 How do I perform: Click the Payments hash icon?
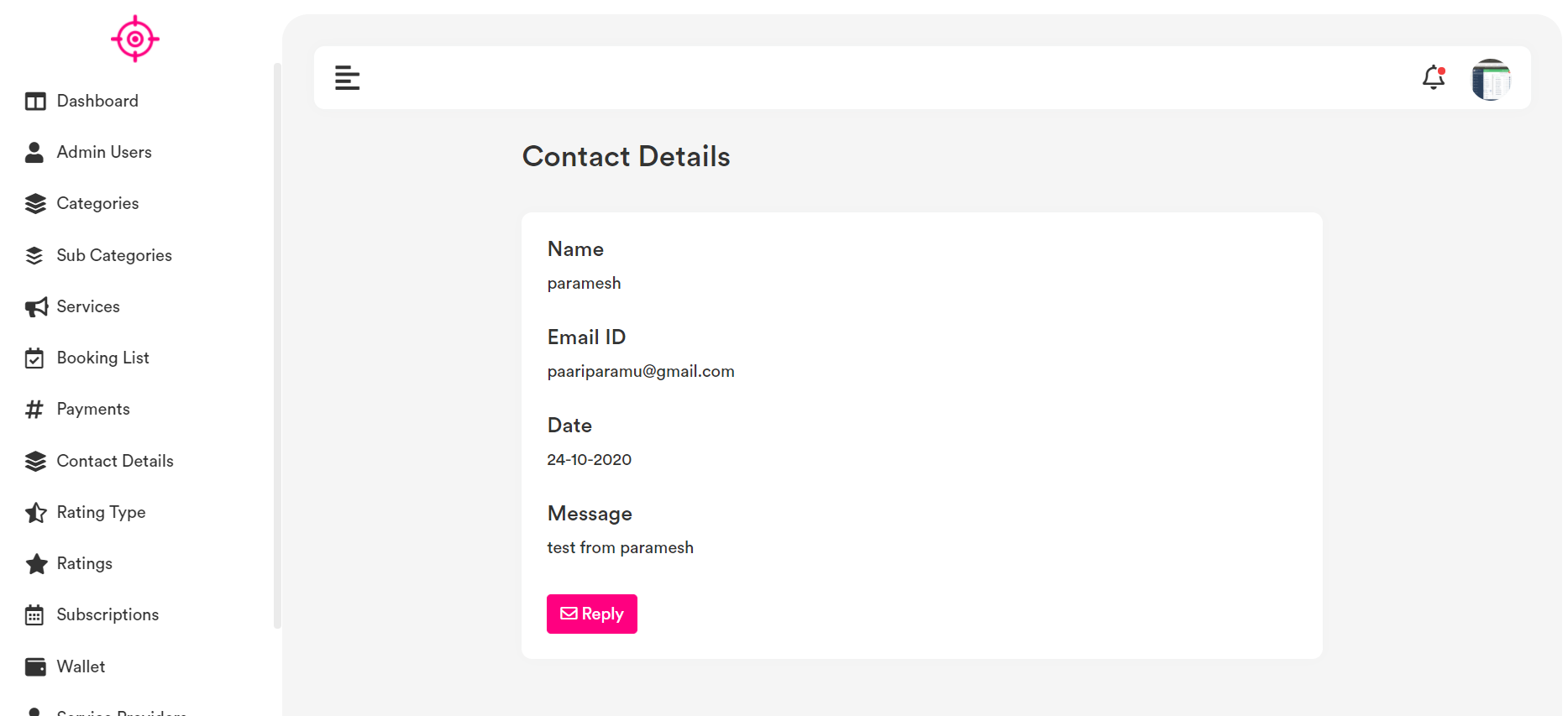coord(34,410)
